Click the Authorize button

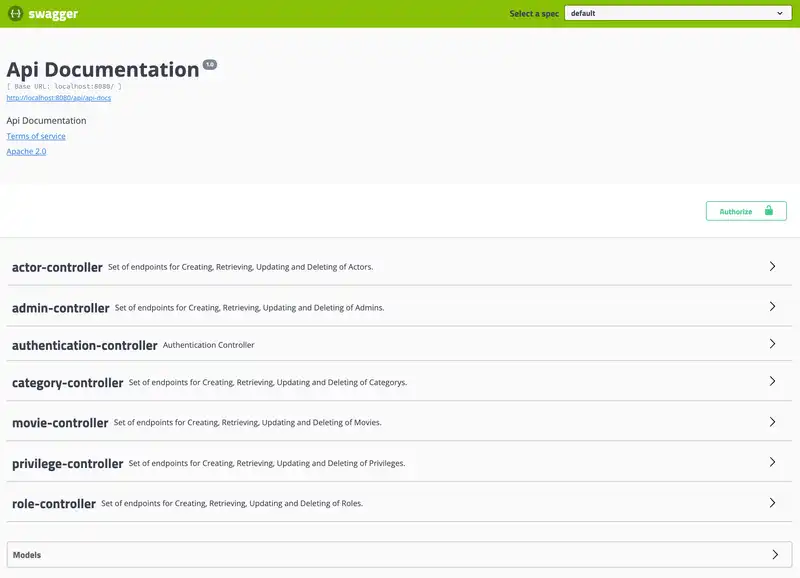745,211
